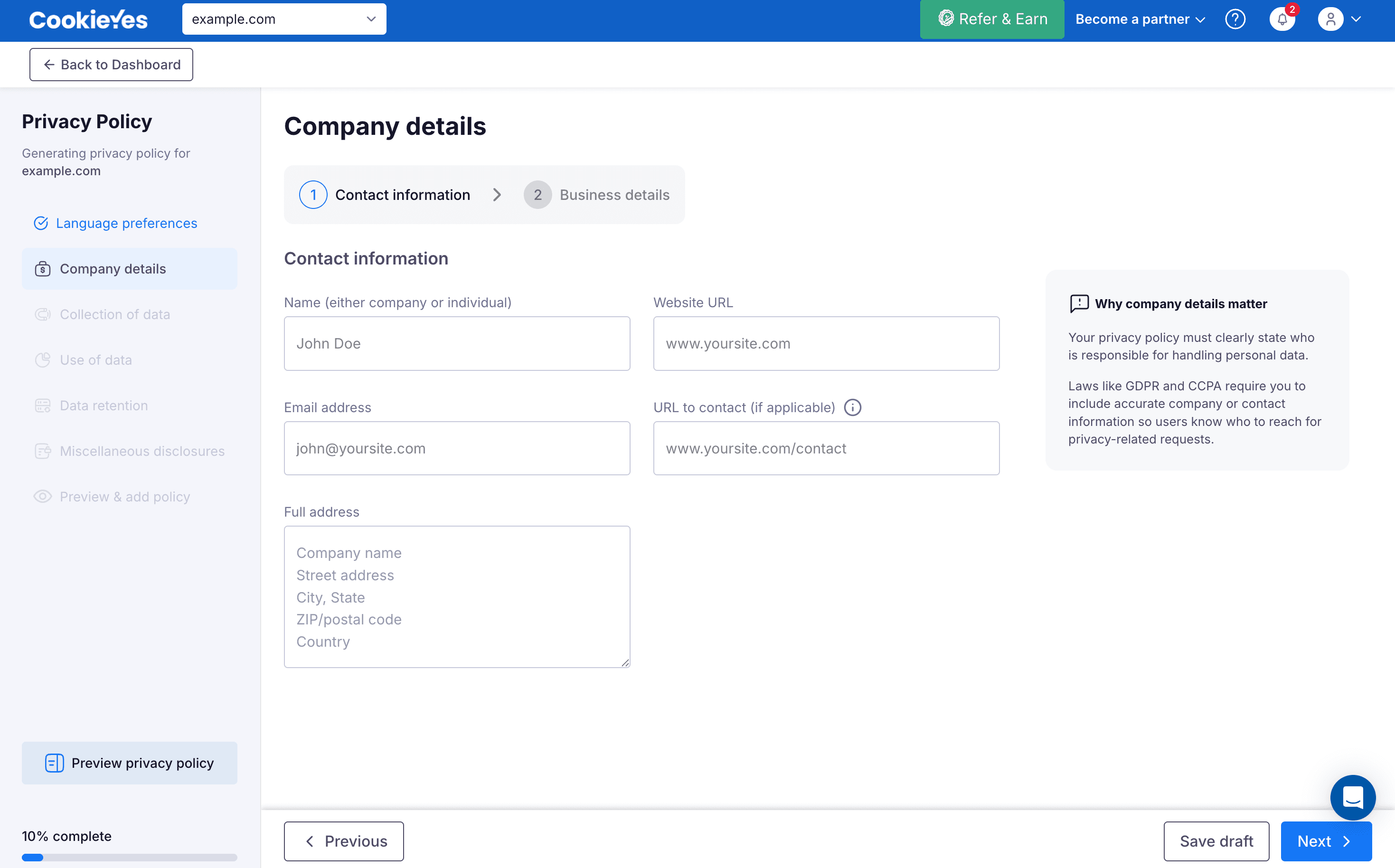Image resolution: width=1395 pixels, height=868 pixels.
Task: Focus the Website URL input field
Action: pos(826,343)
